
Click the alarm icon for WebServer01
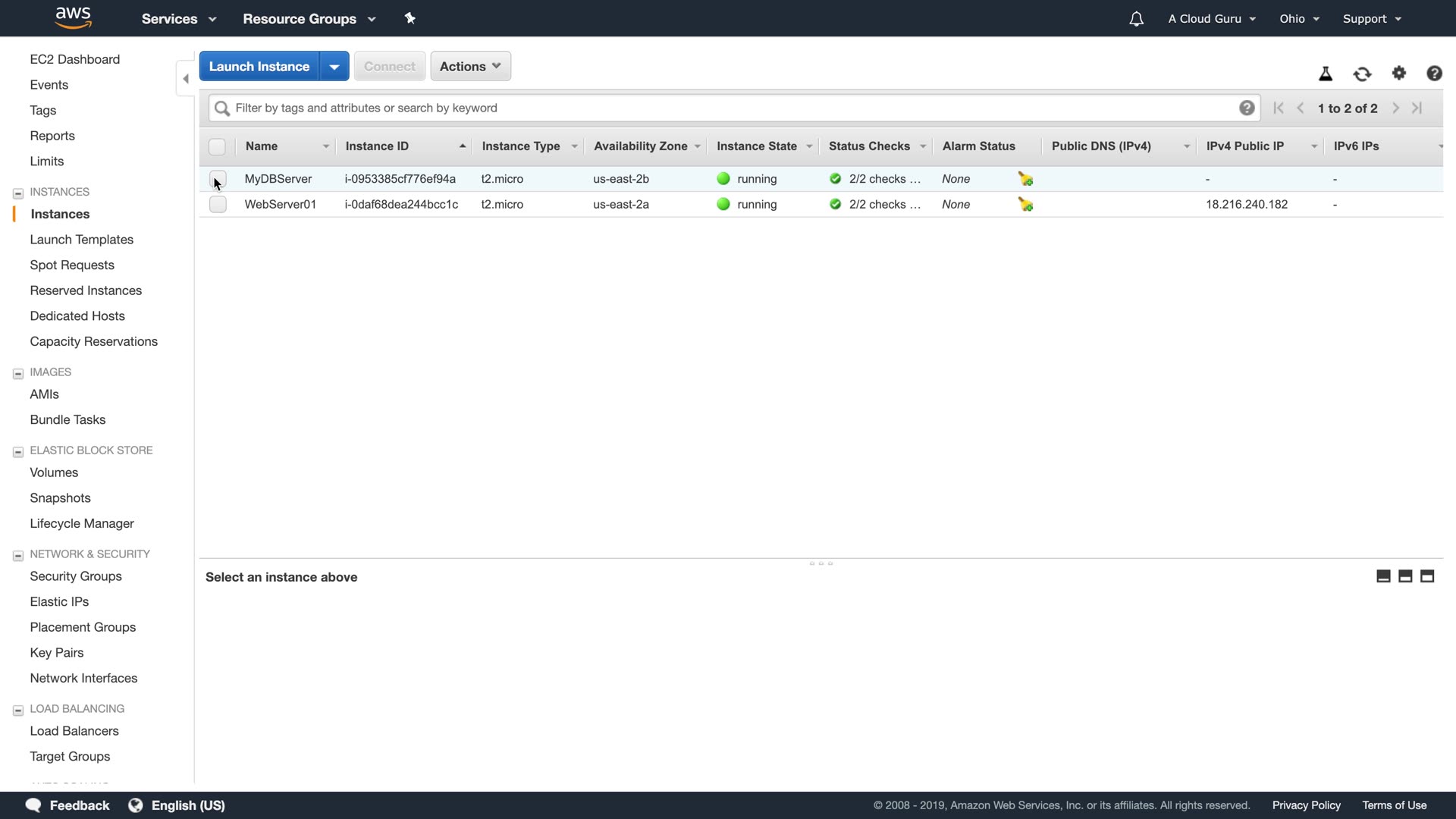click(1025, 205)
